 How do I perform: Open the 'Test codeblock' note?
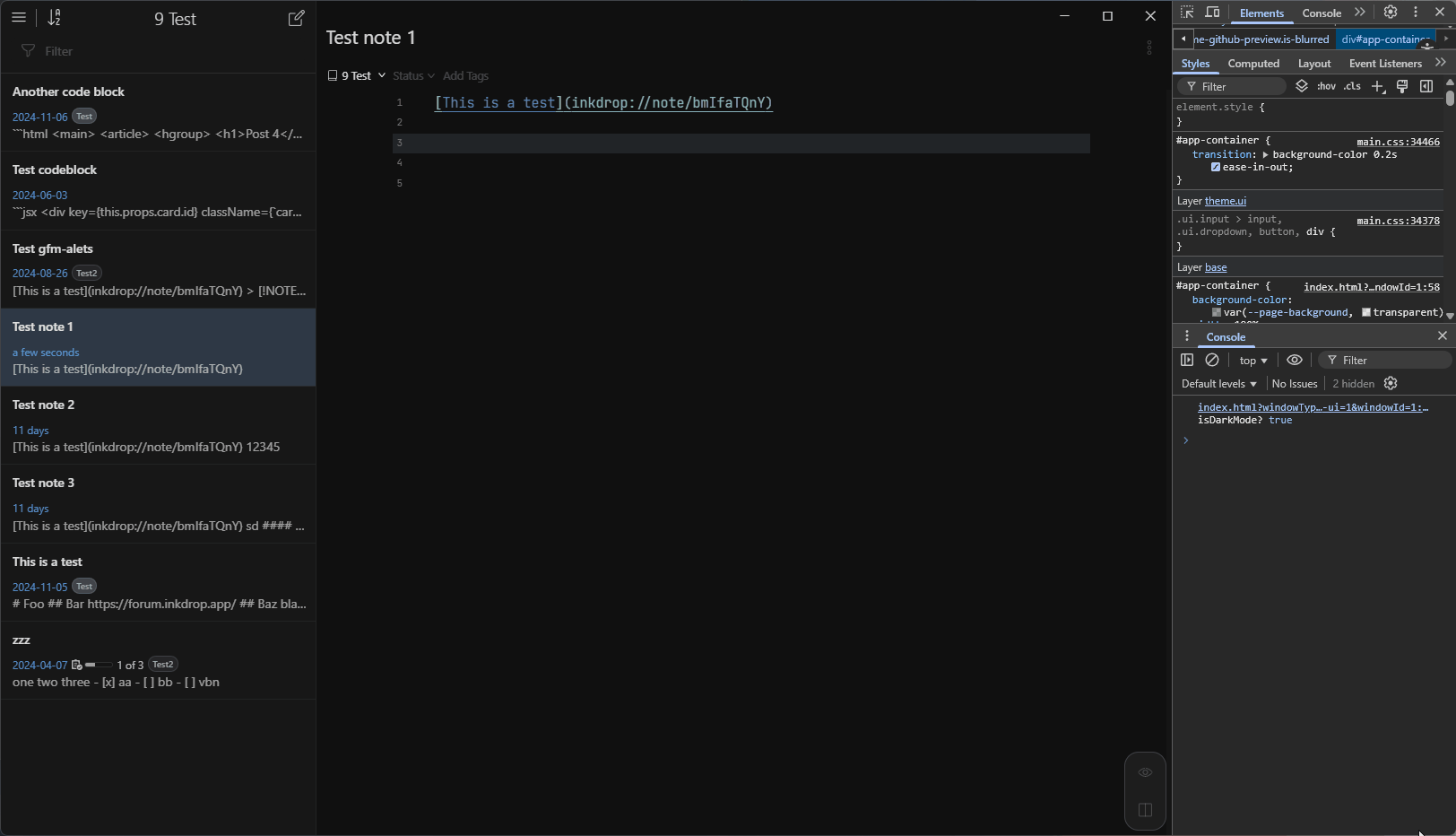(158, 191)
